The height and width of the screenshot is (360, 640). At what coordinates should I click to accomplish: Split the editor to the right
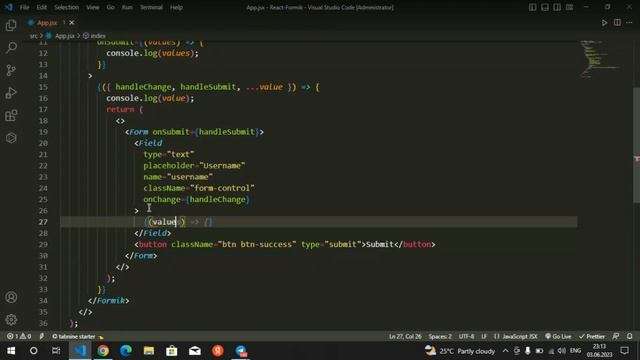pyautogui.click(x=617, y=22)
